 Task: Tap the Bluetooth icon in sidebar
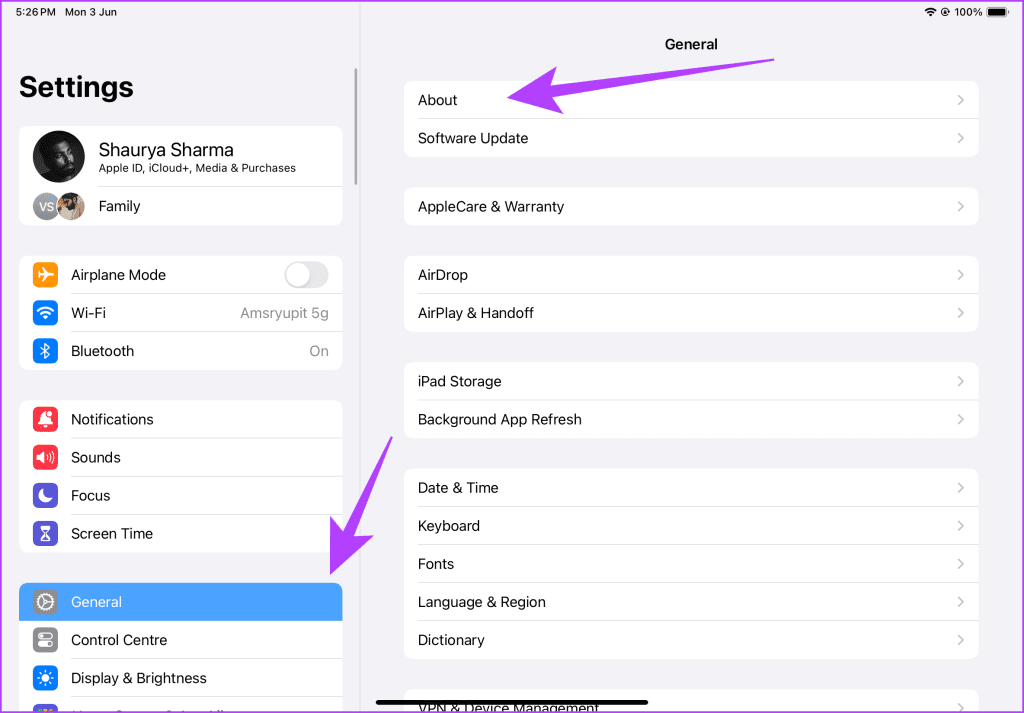45,351
